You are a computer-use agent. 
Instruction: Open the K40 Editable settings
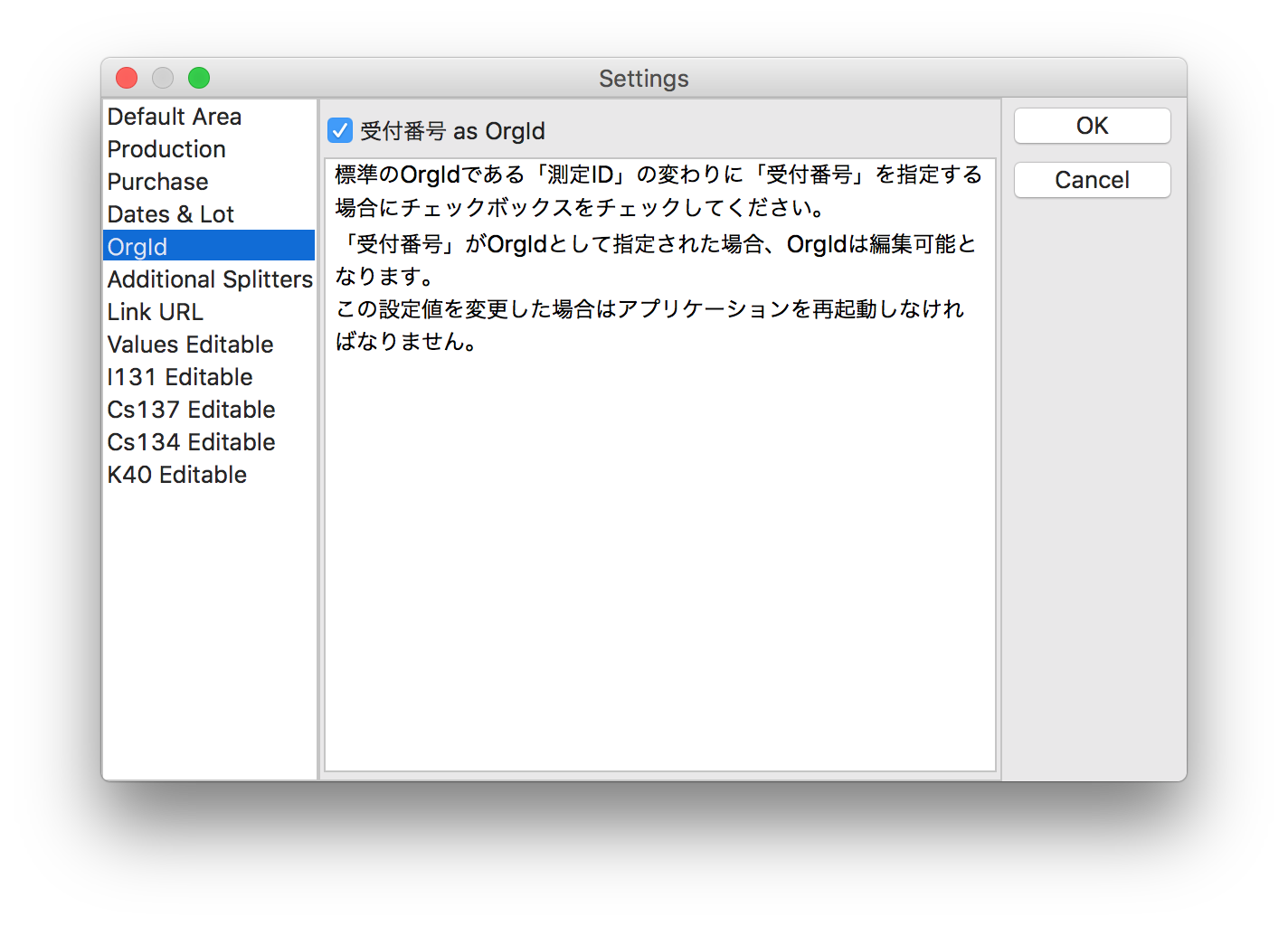(209, 475)
